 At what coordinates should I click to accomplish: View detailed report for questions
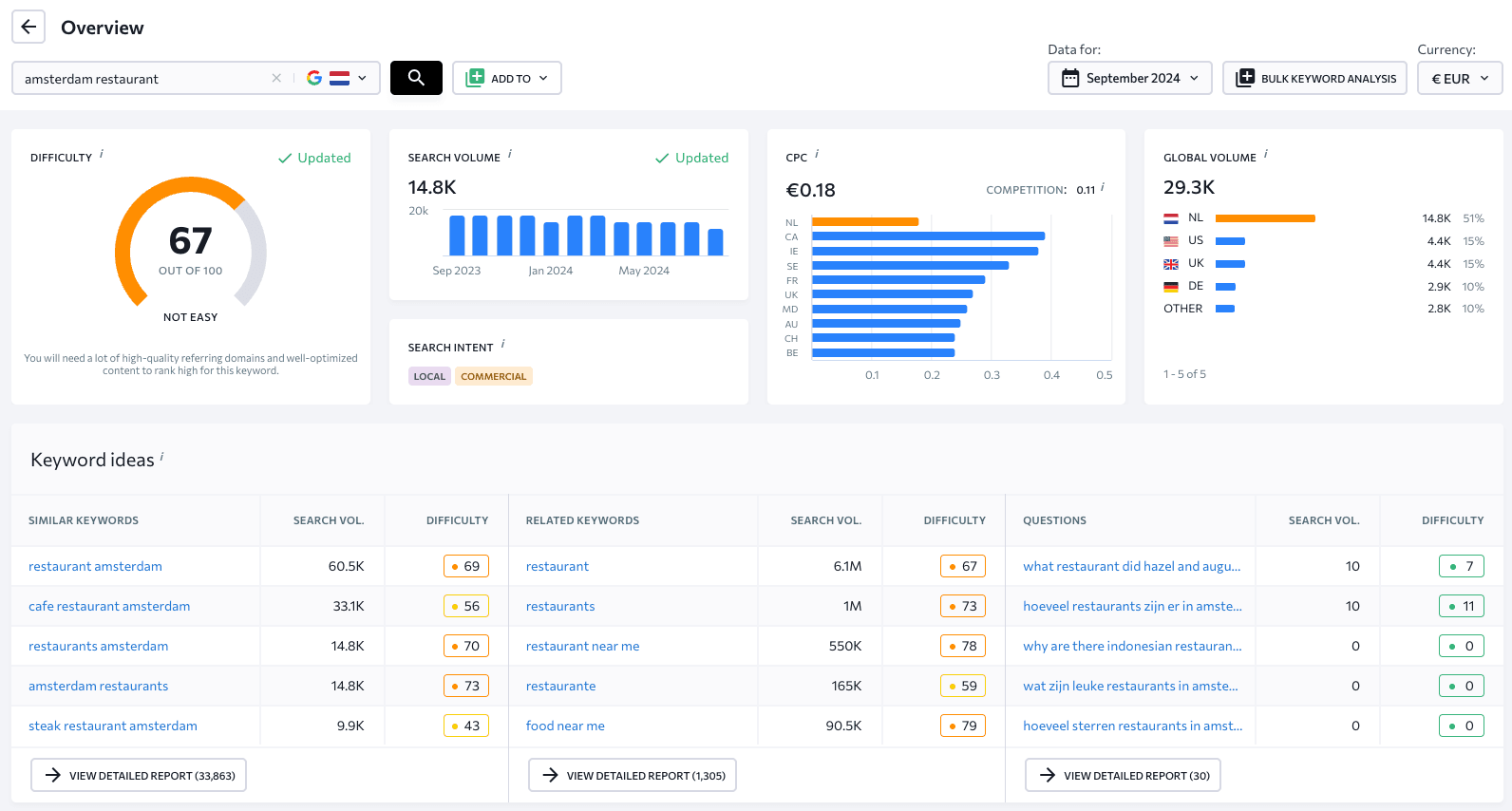coord(1124,775)
